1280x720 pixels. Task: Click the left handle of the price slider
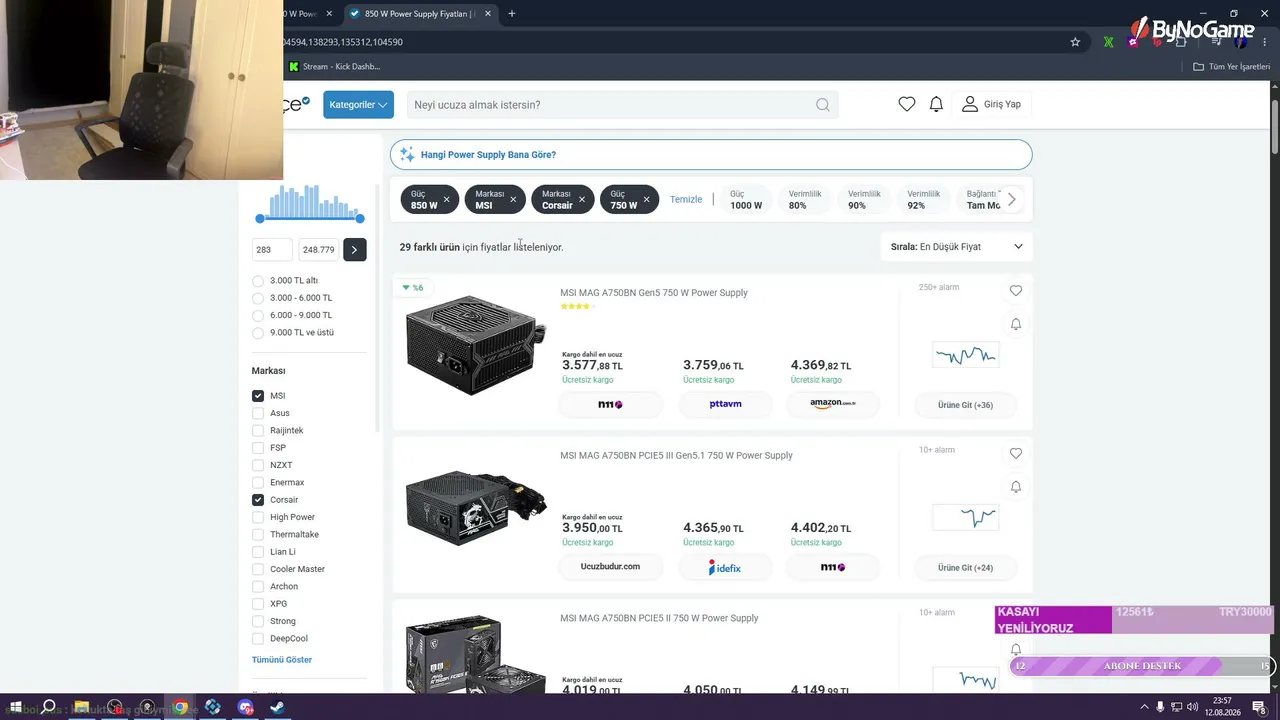260,218
